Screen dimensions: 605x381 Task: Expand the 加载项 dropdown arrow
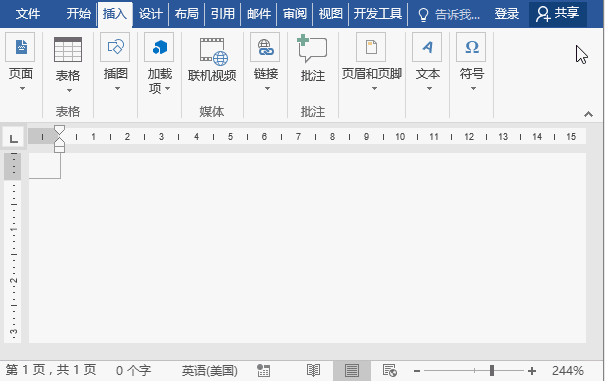pos(167,89)
